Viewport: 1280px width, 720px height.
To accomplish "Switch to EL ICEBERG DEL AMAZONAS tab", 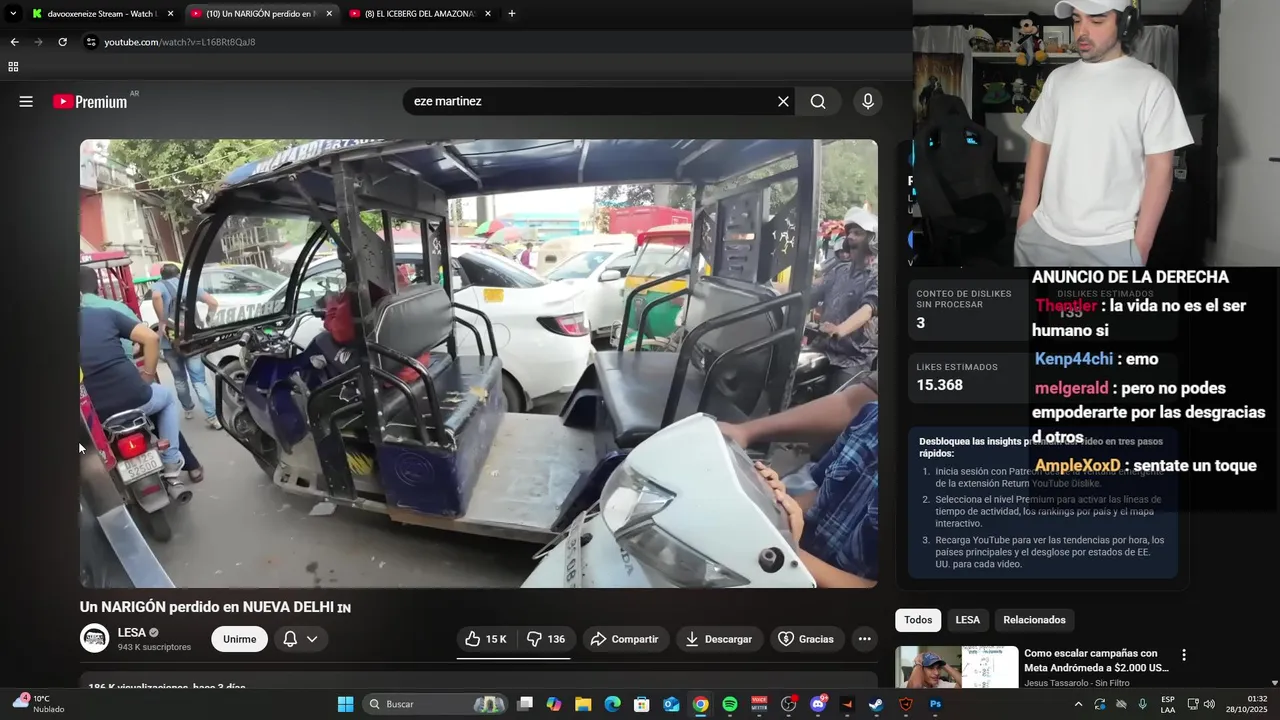I will (x=418, y=14).
